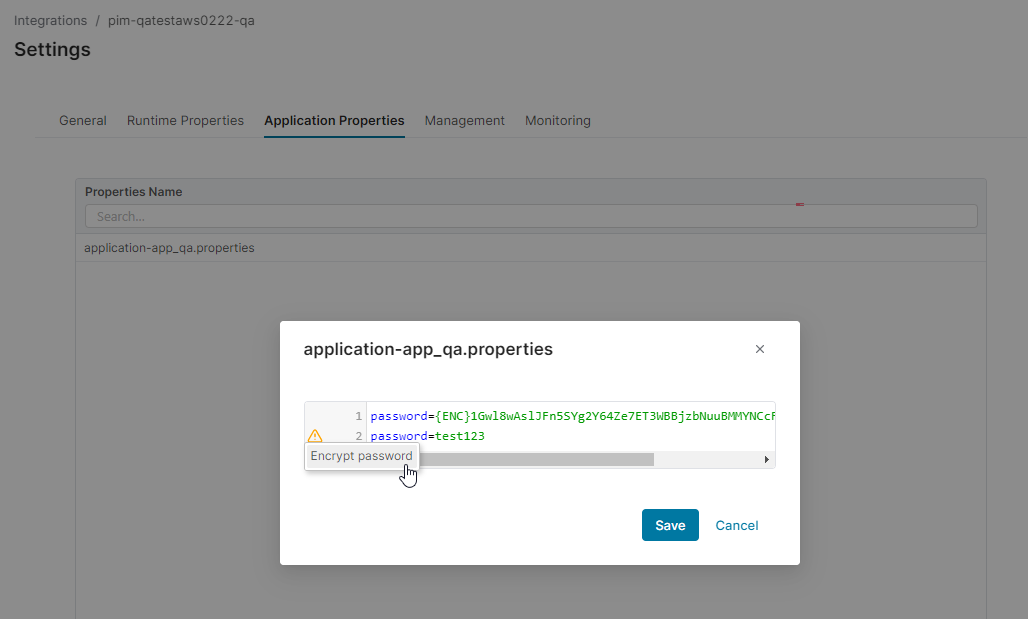
Task: Select the Application Properties tab
Action: (x=334, y=120)
